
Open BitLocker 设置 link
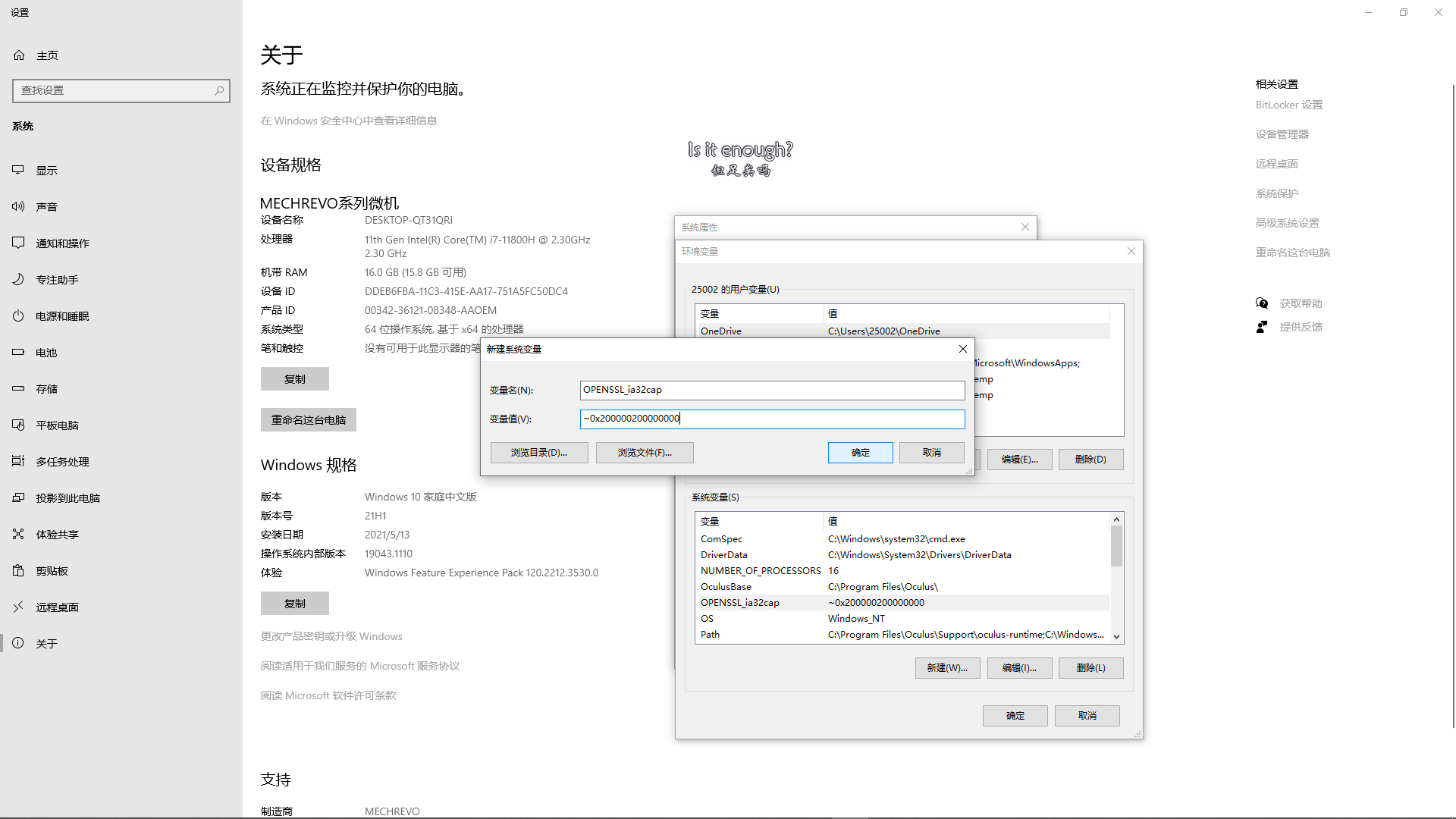(x=1289, y=105)
